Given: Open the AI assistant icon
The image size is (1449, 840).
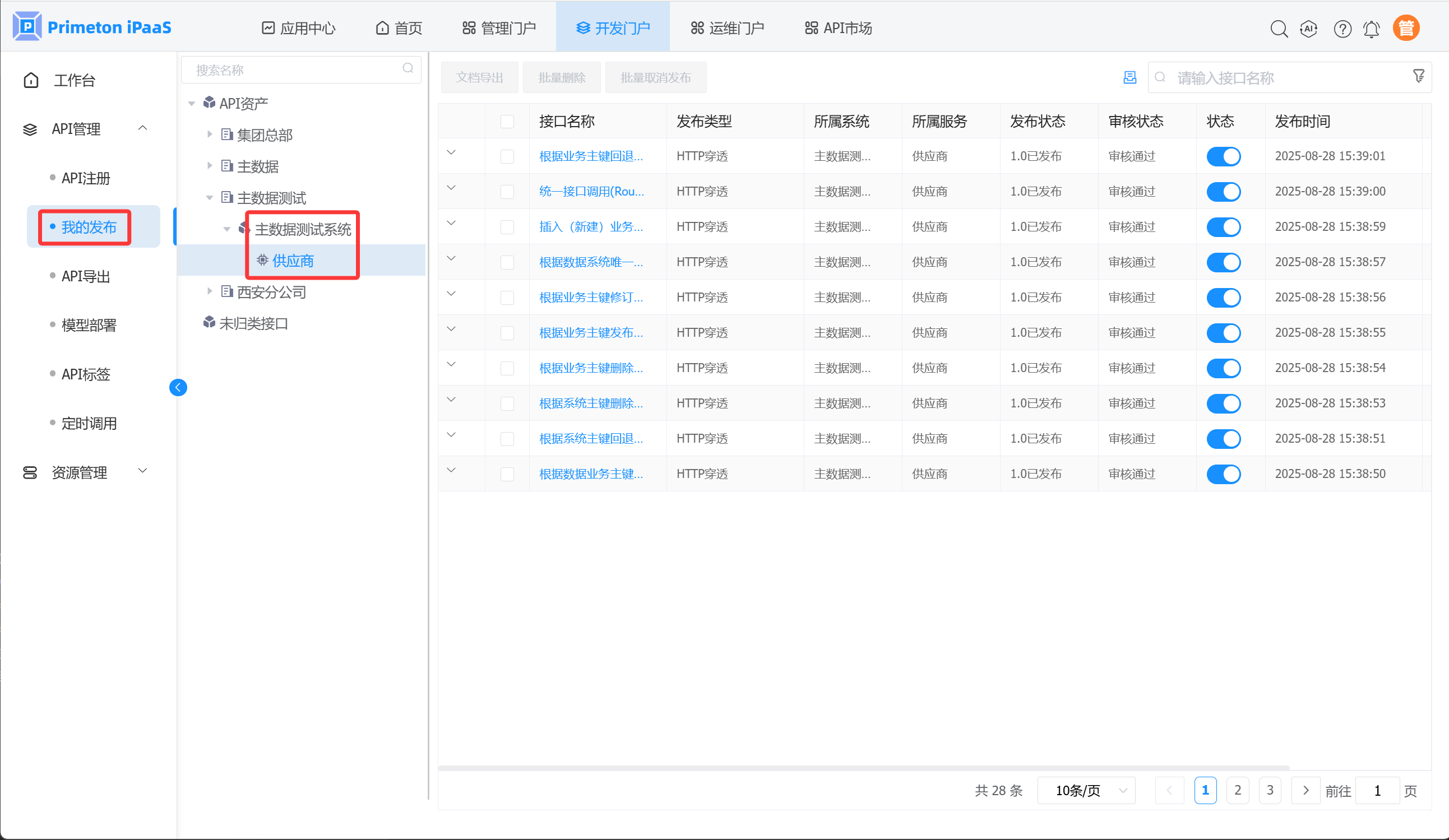Looking at the screenshot, I should coord(1309,29).
